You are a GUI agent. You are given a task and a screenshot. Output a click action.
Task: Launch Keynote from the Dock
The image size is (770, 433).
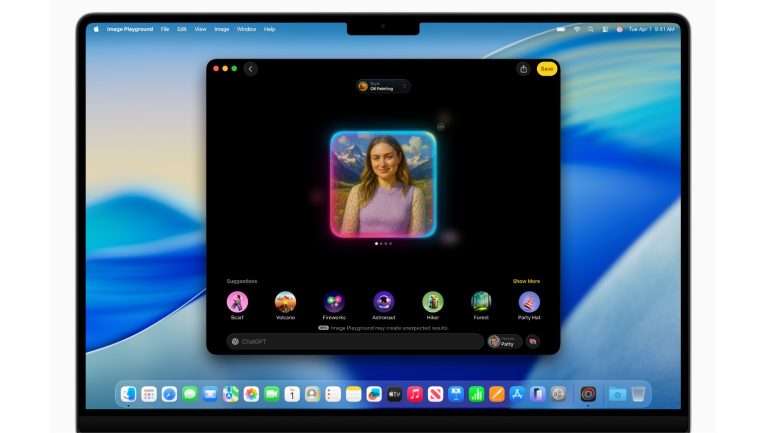pyautogui.click(x=456, y=394)
